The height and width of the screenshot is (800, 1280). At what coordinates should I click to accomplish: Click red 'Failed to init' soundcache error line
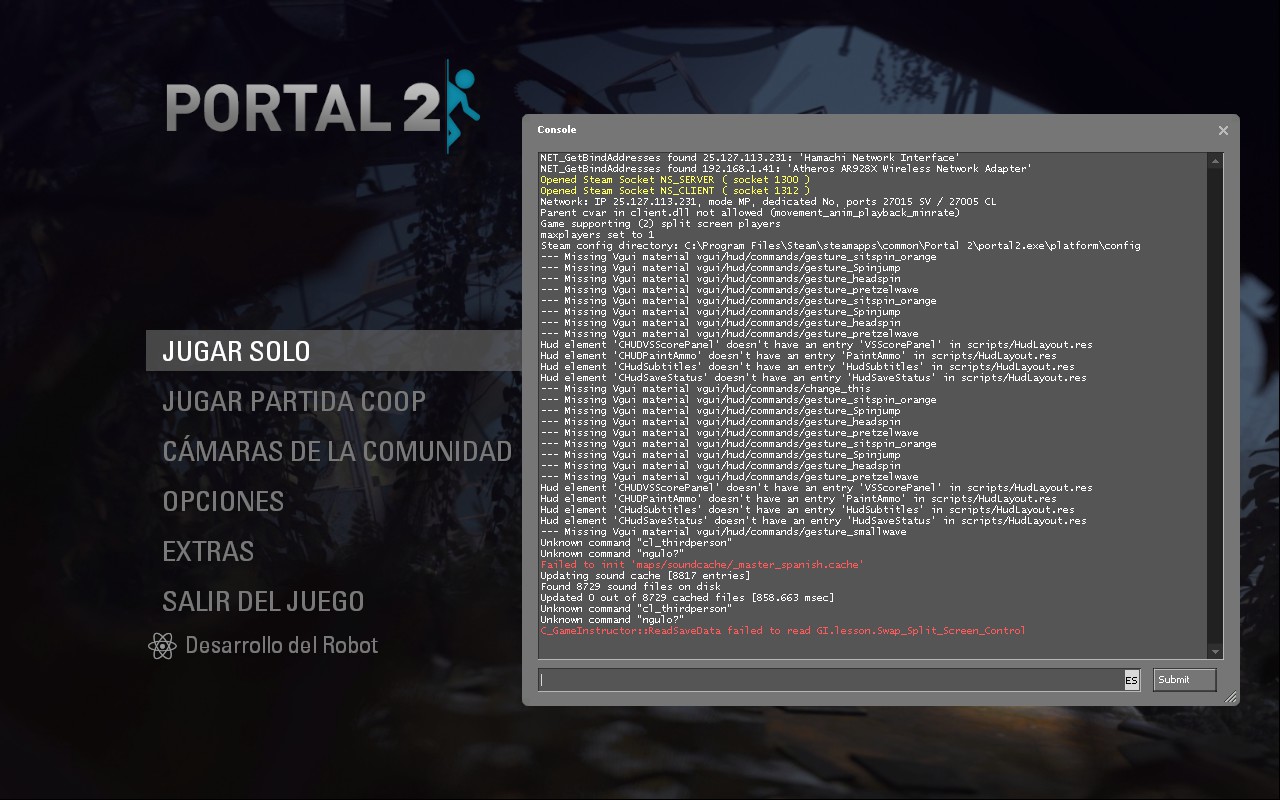pos(702,565)
